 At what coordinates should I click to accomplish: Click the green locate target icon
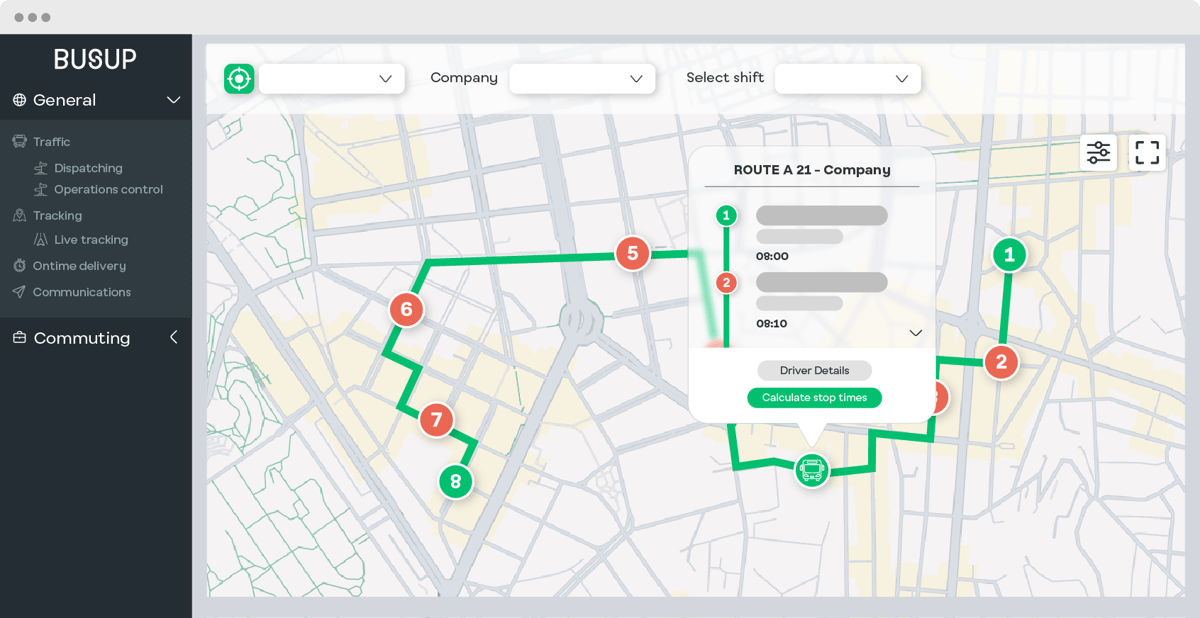pyautogui.click(x=239, y=78)
